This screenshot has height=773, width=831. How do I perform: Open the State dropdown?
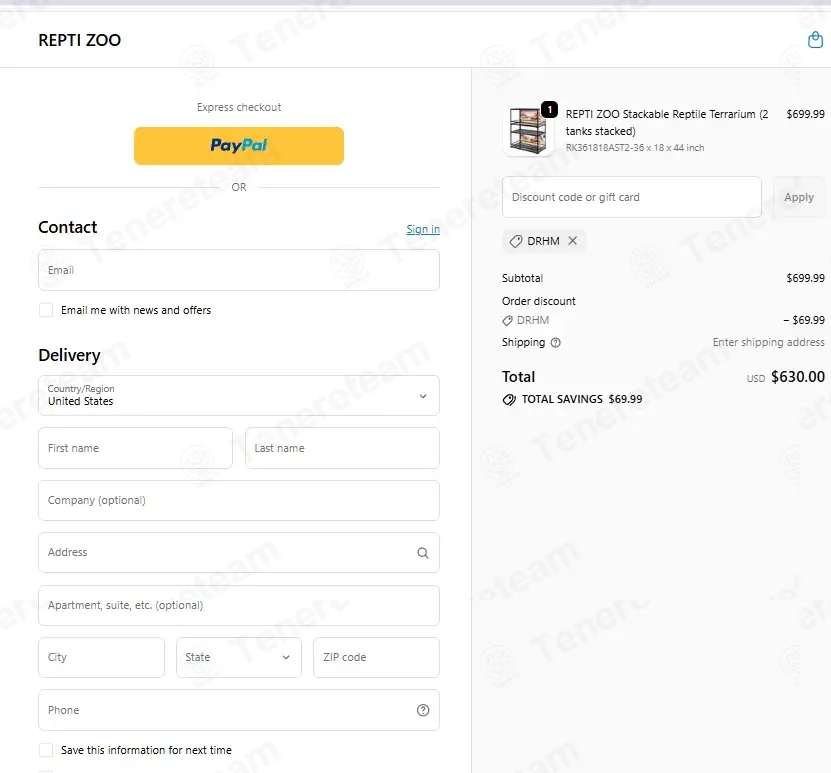pyautogui.click(x=238, y=657)
